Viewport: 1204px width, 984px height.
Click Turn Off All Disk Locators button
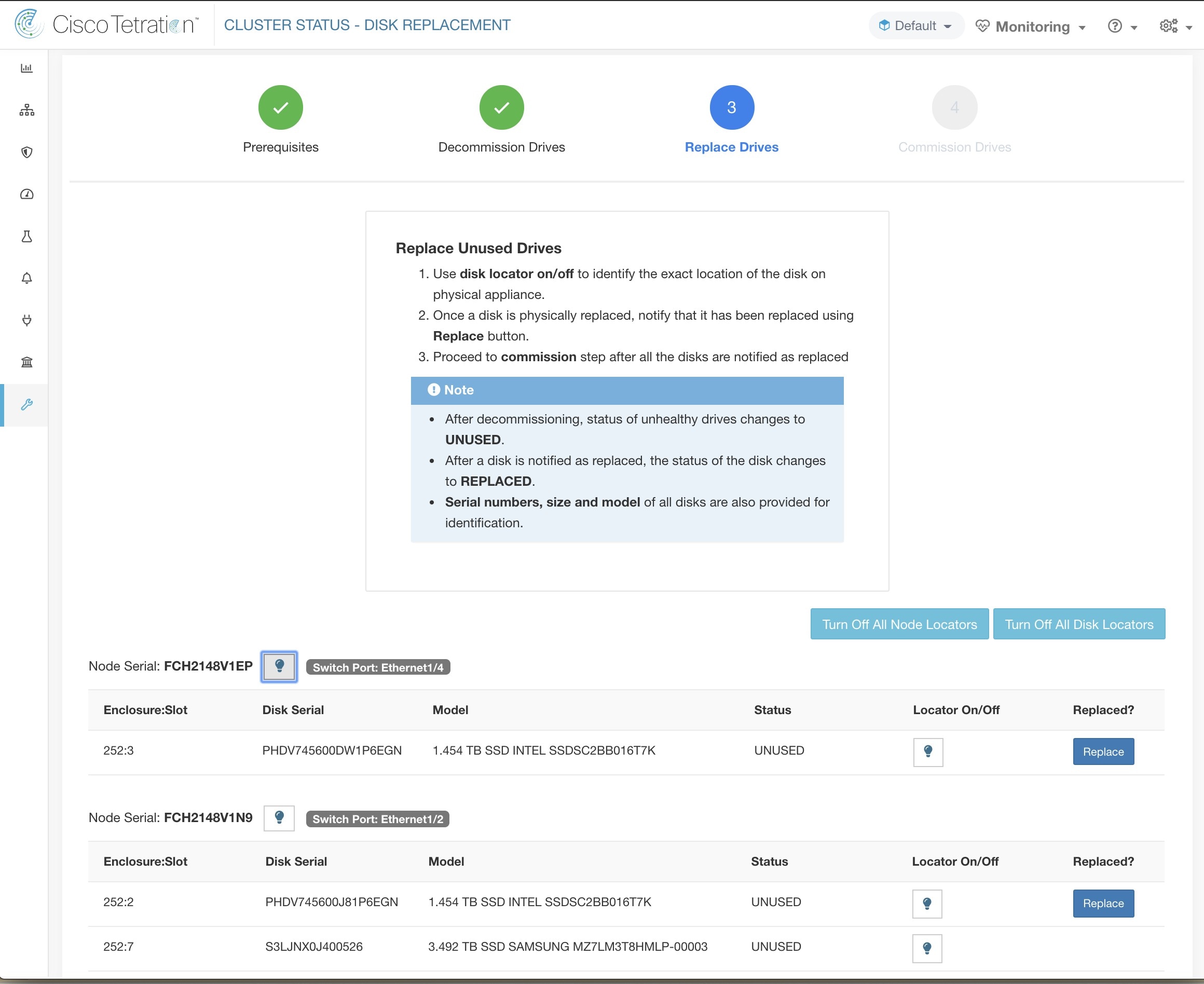(x=1079, y=623)
